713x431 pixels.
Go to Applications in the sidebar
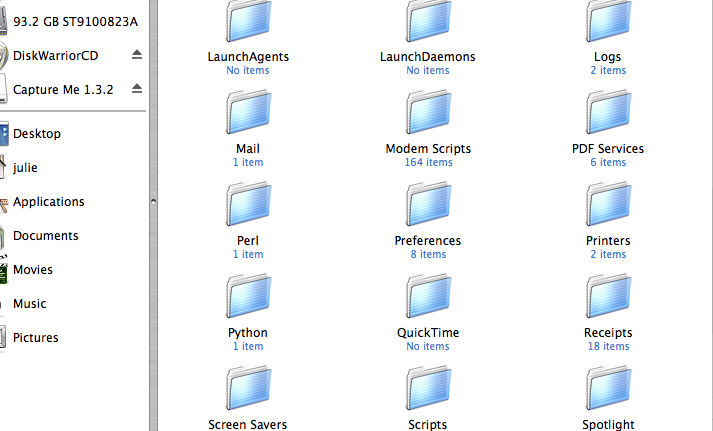[49, 201]
